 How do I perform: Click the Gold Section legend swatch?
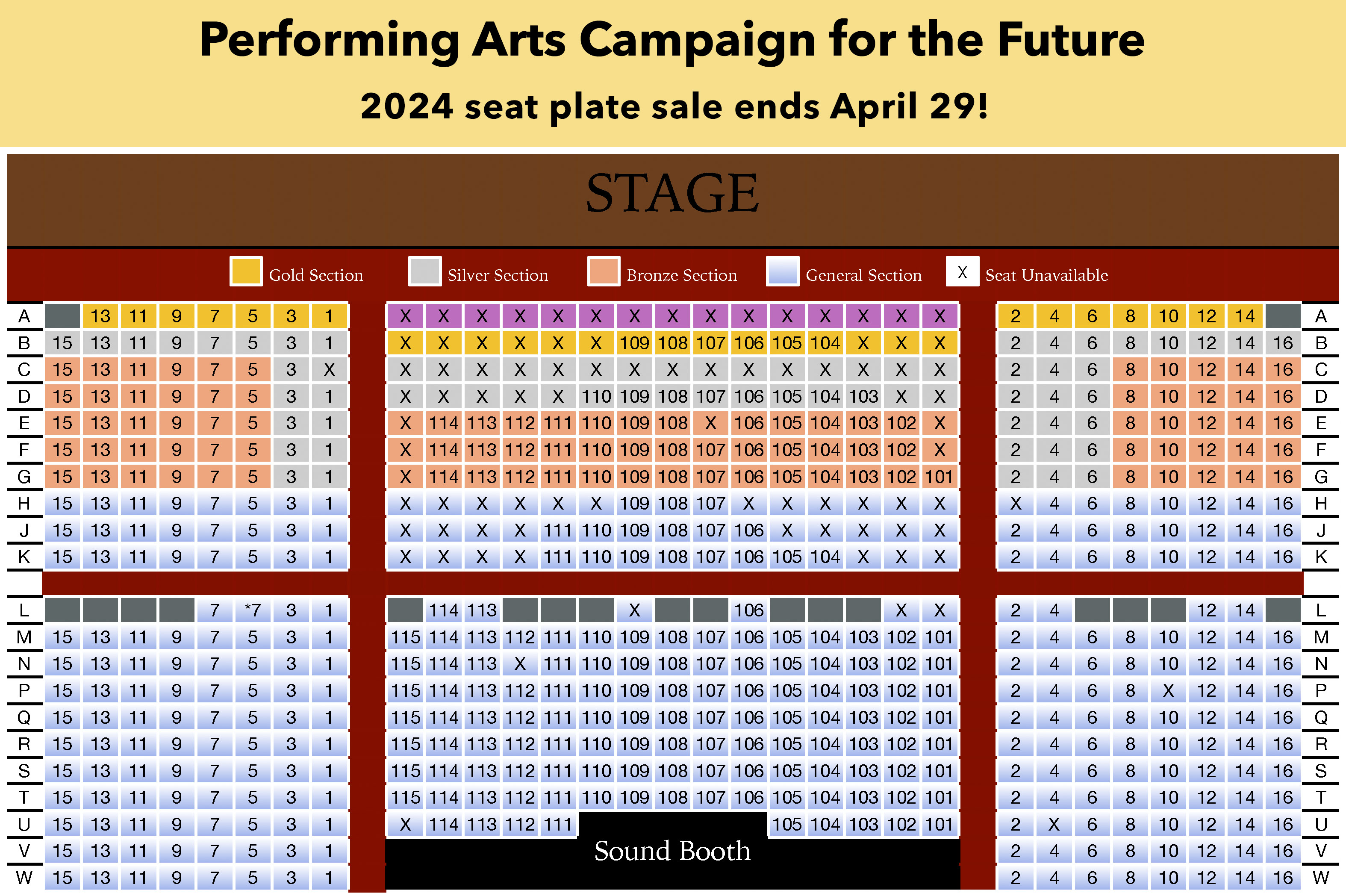tap(246, 271)
